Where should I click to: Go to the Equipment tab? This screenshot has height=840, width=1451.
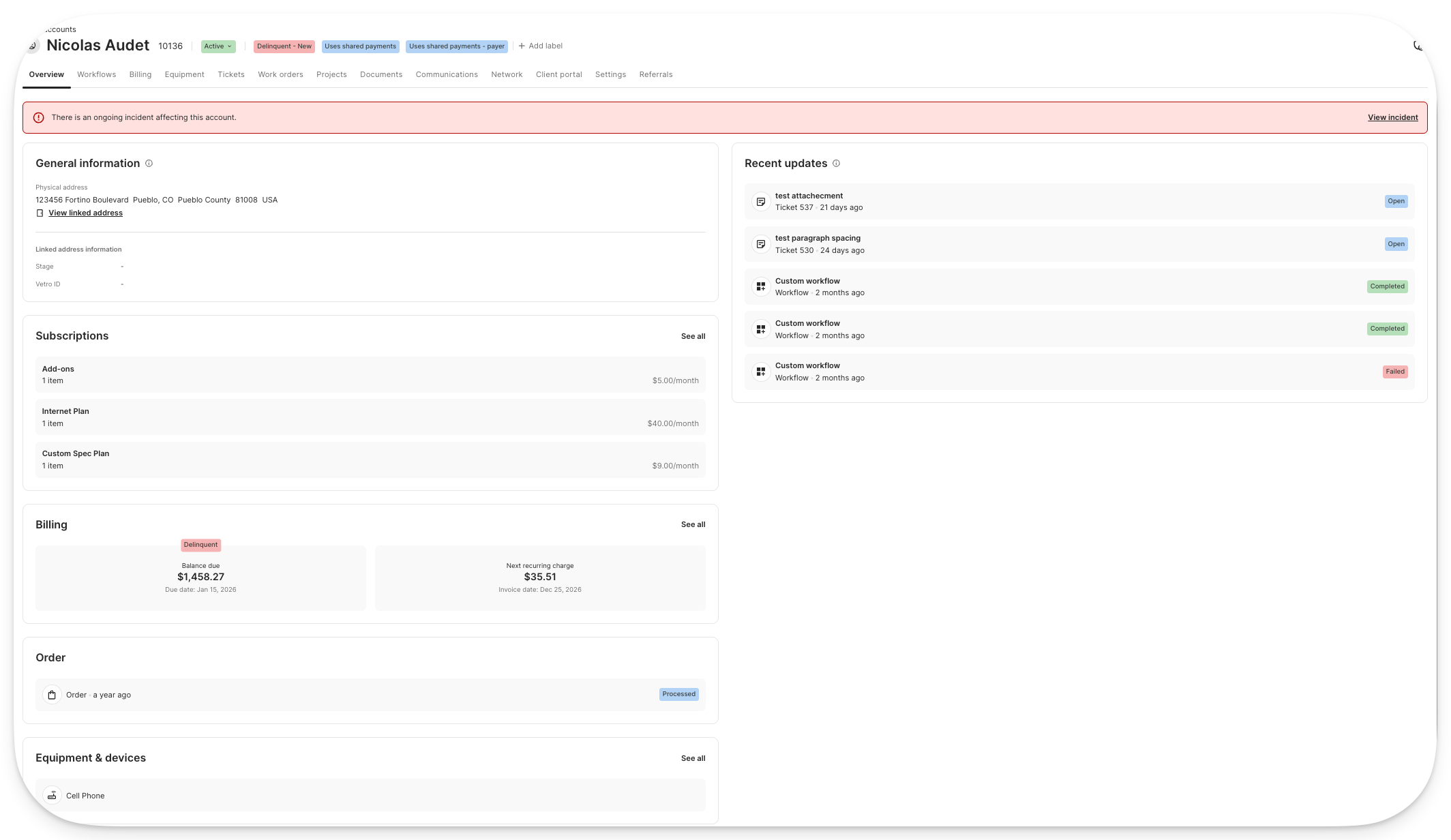pos(184,74)
